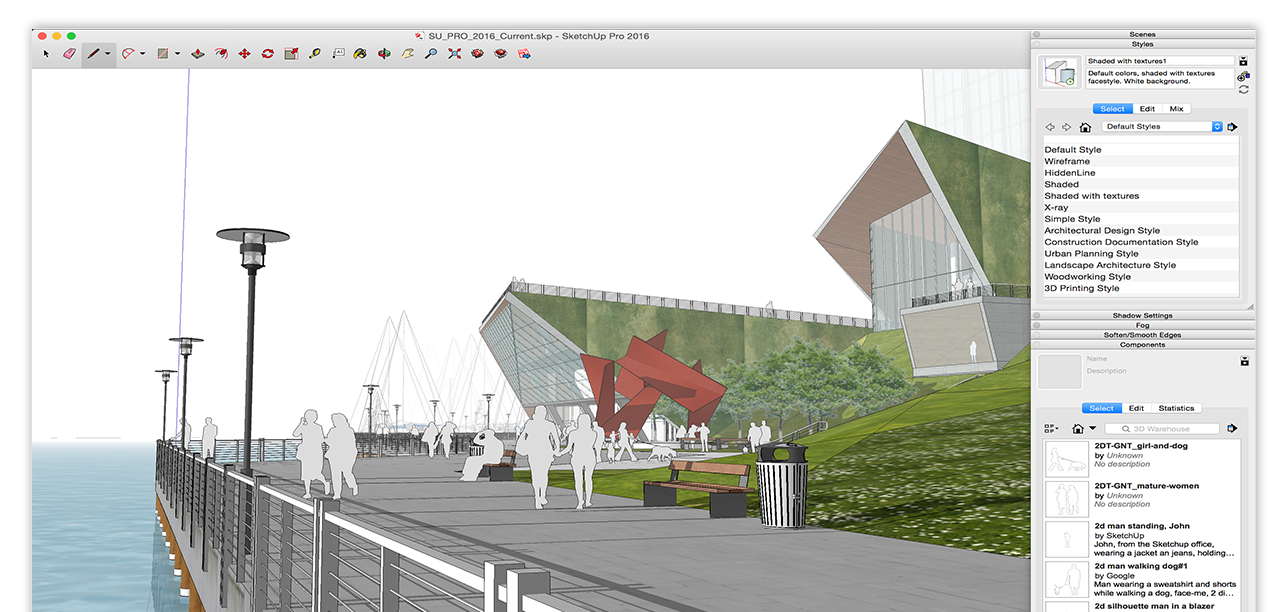Viewport: 1280px width, 612px height.
Task: Activate the Line pencil tool
Action: 94,54
